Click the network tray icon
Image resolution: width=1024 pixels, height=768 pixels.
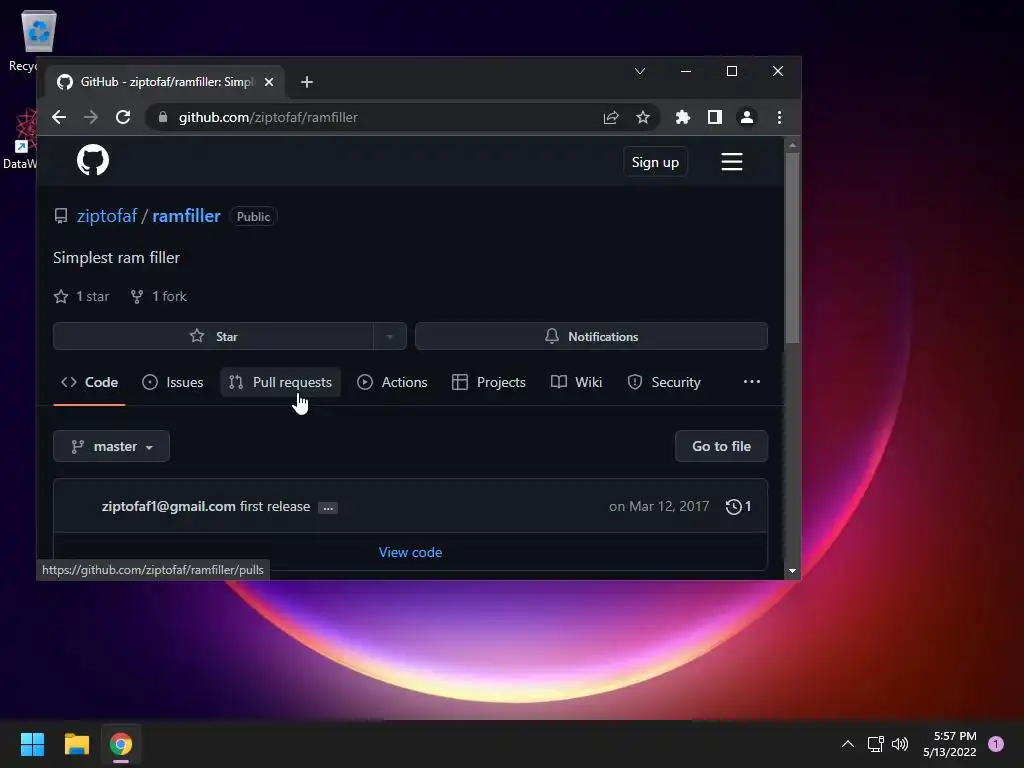[875, 744]
